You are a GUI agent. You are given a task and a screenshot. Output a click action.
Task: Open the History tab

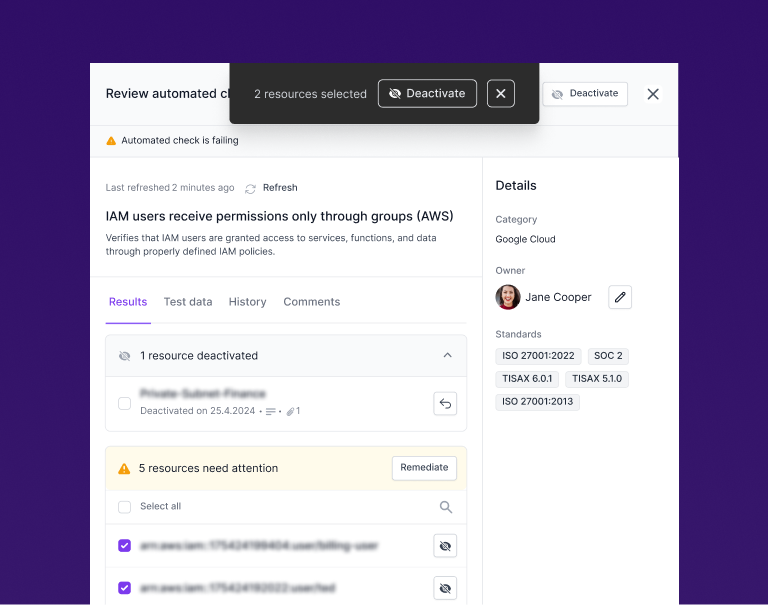tap(247, 302)
